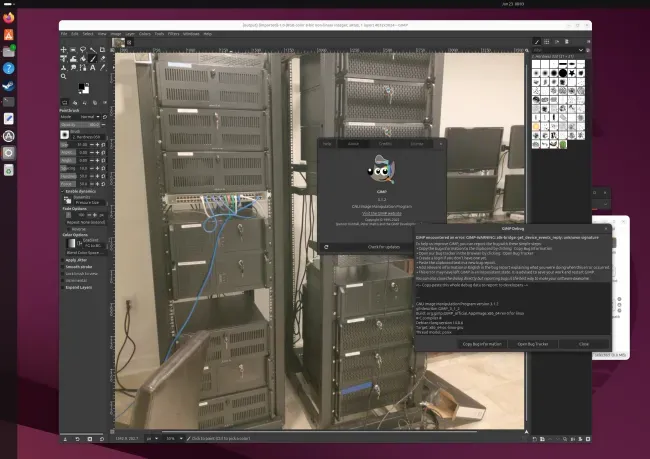Open the Filters menu

coord(173,34)
